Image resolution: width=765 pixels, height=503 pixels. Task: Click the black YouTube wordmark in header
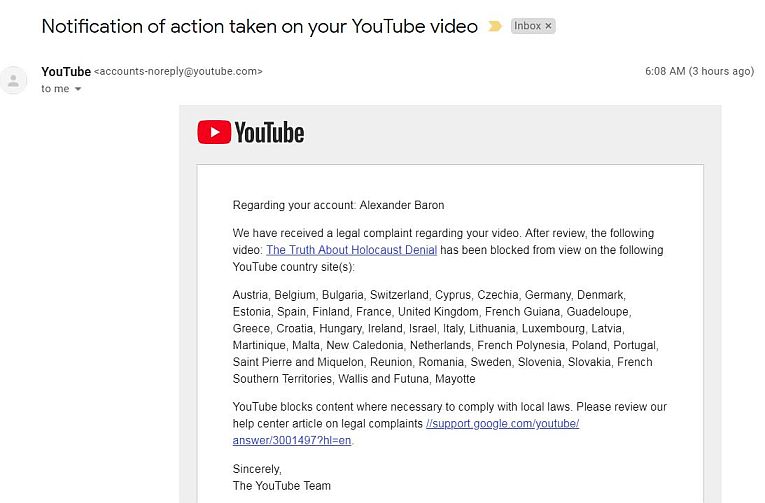tap(269, 132)
